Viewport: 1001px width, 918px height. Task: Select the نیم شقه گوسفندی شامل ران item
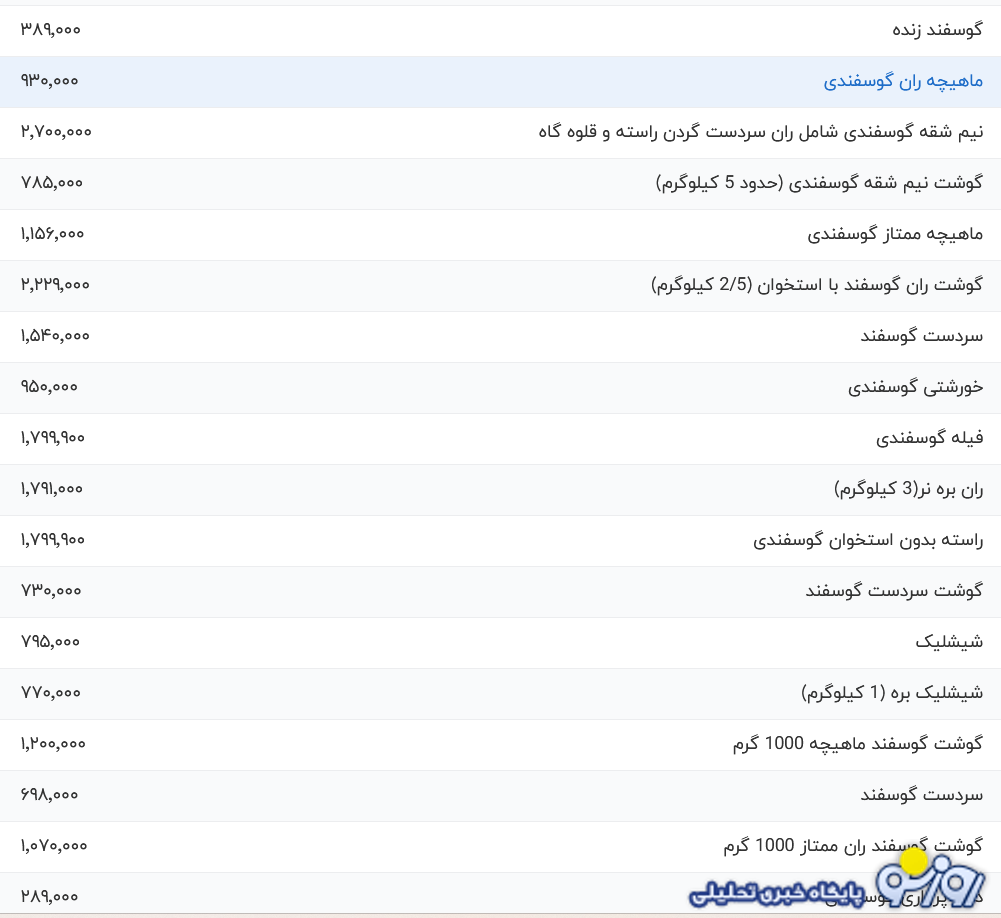coord(760,132)
